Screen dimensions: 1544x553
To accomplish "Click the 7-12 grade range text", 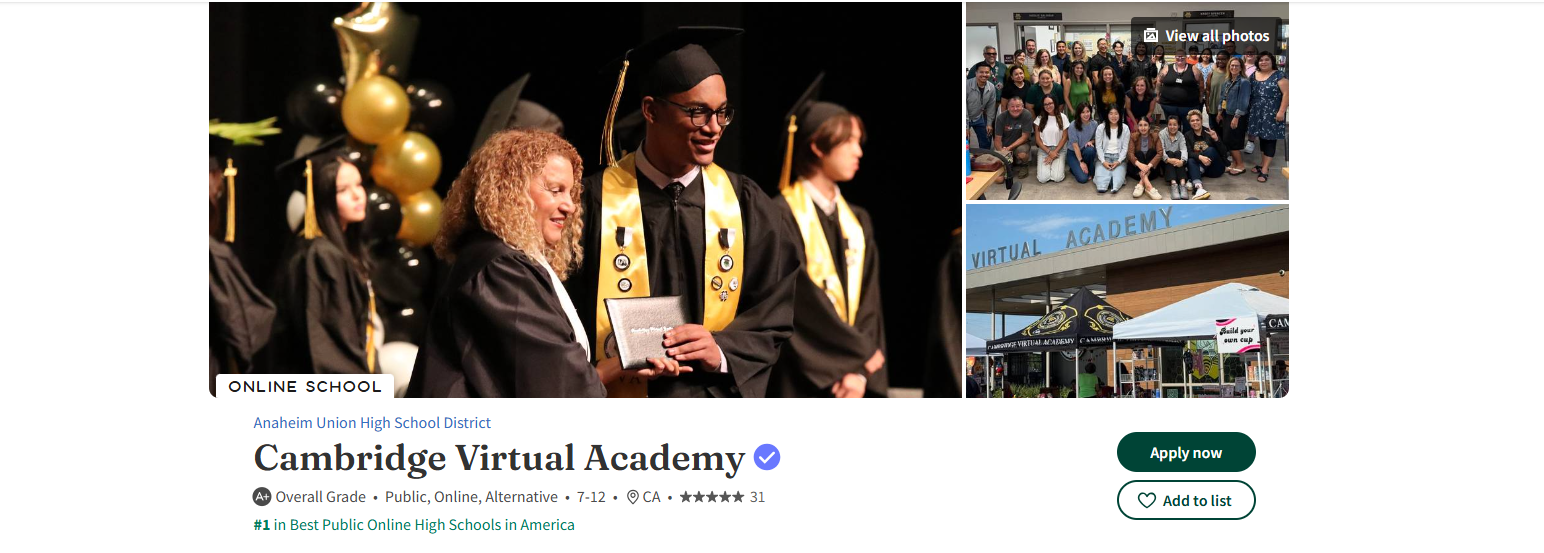I will 591,496.
